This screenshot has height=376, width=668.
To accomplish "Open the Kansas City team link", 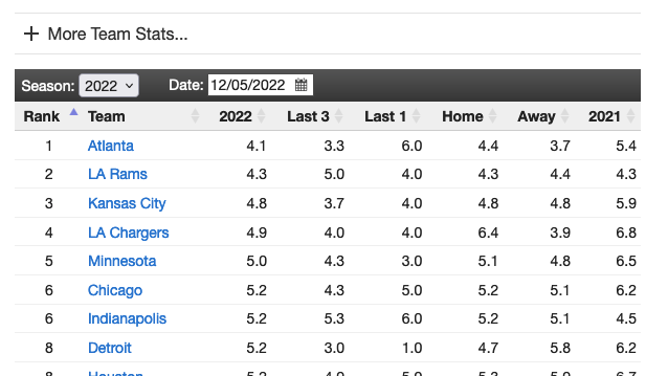I will [x=127, y=204].
